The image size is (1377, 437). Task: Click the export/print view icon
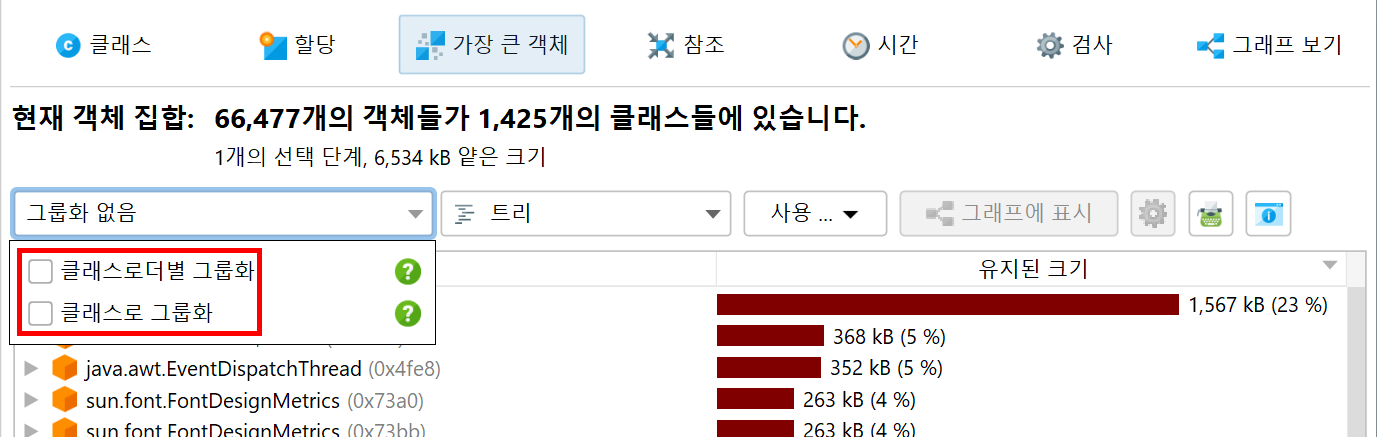[x=1210, y=213]
